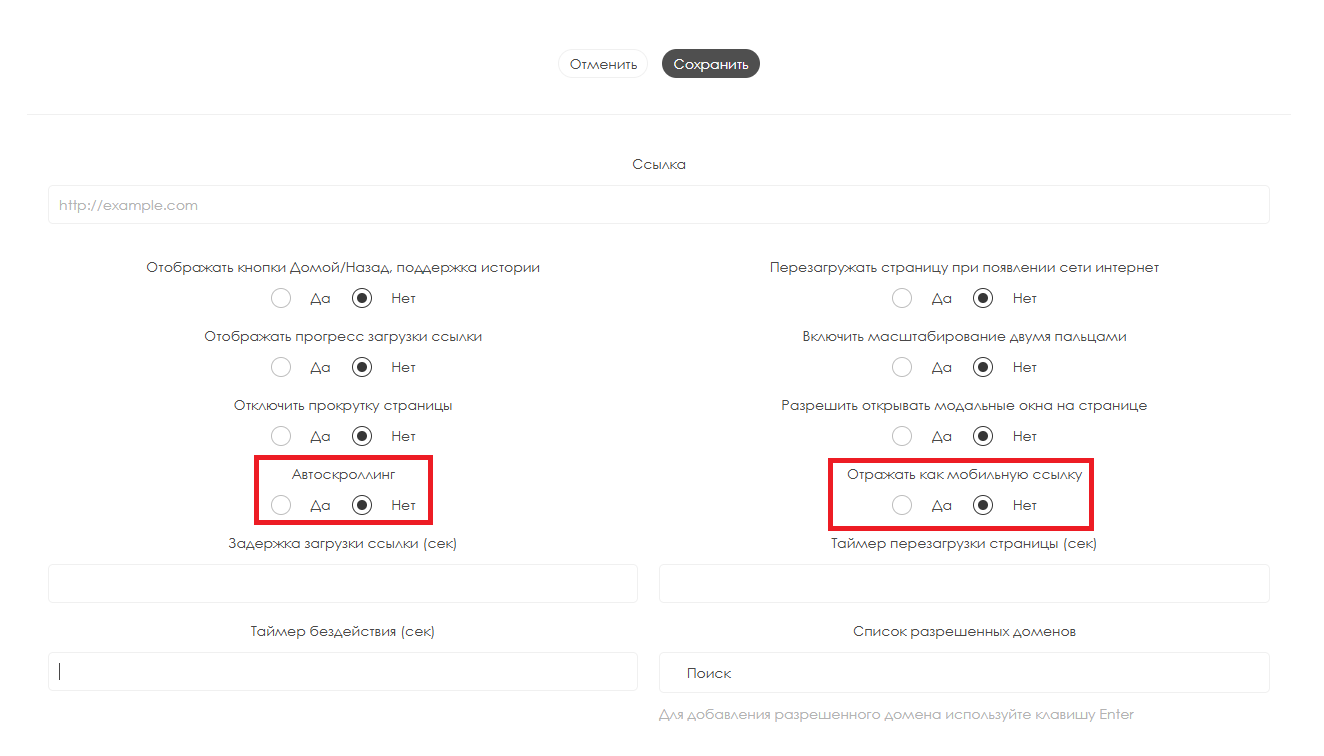This screenshot has width=1324, height=756.
Task: Select Нет for modal windows option
Action: [x=984, y=436]
